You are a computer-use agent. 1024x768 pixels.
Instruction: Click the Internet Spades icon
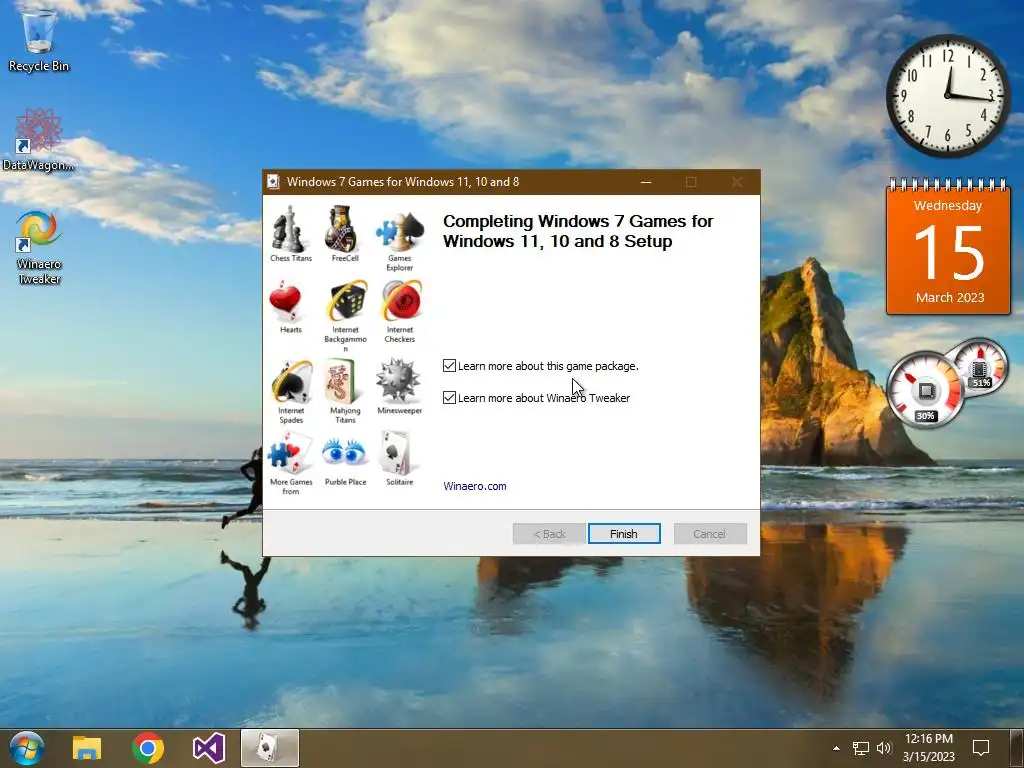[291, 381]
